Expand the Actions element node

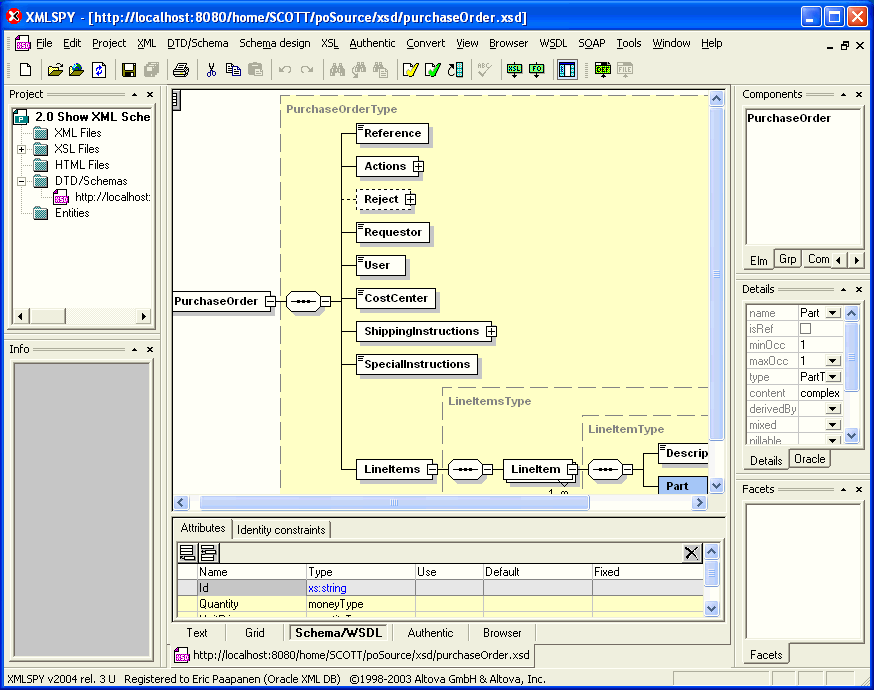tap(419, 167)
